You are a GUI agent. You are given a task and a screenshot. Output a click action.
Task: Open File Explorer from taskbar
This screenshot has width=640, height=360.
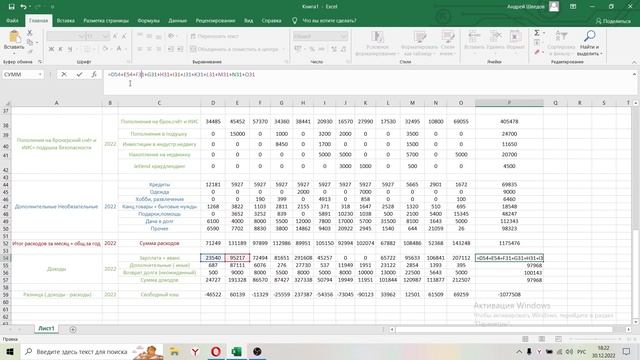174,351
